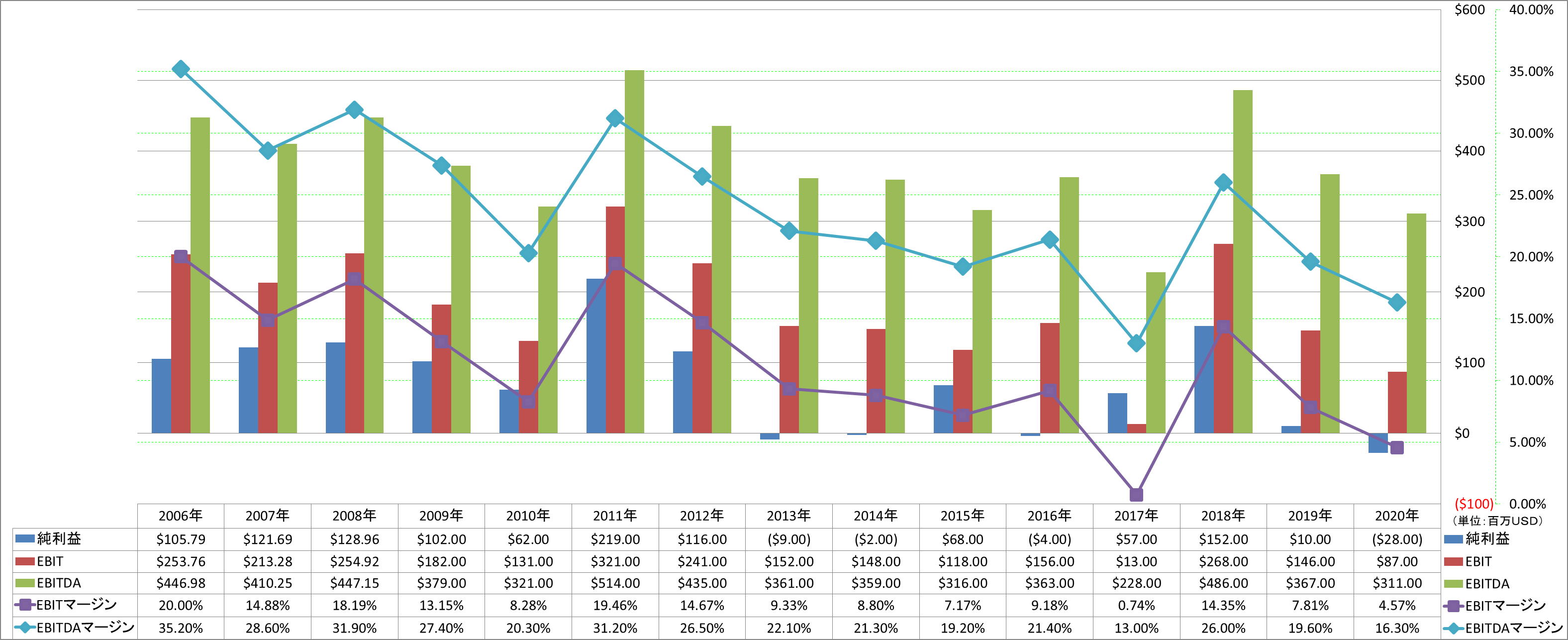This screenshot has width=1568, height=640.
Task: Click the $300 axis label
Action: point(1470,221)
